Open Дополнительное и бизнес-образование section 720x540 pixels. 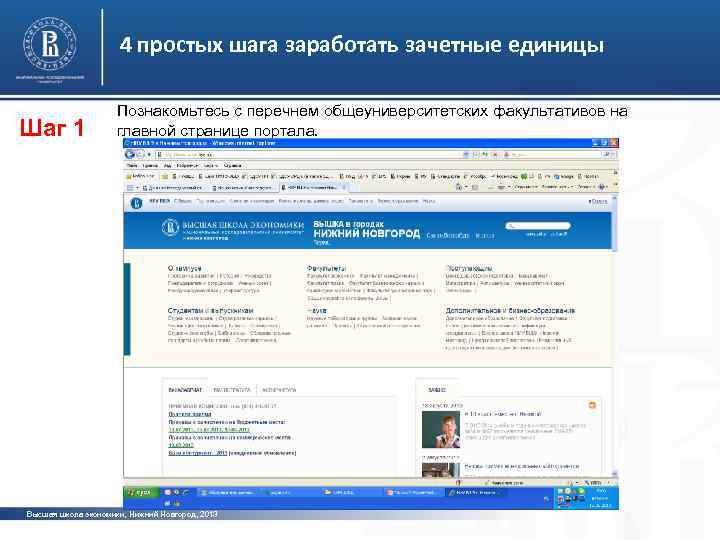510,310
